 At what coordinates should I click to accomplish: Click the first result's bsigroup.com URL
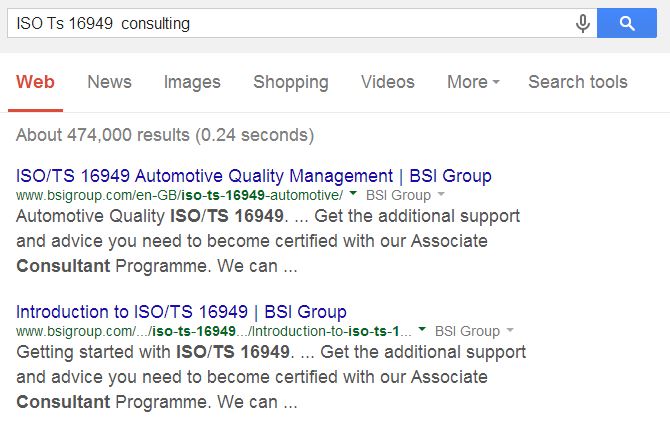180,195
